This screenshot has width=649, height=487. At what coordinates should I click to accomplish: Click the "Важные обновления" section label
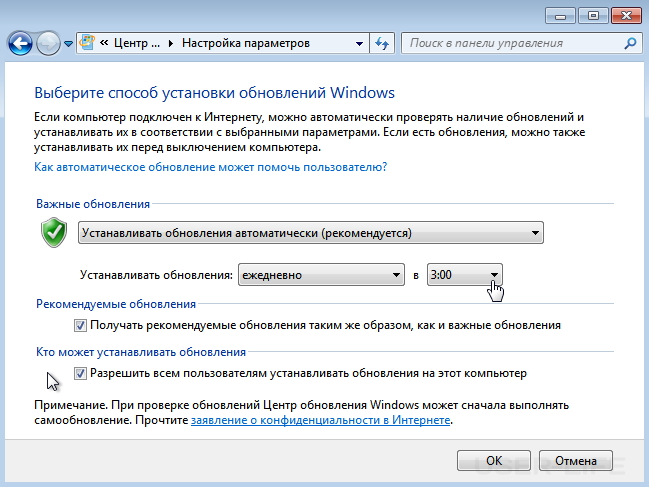[x=93, y=204]
